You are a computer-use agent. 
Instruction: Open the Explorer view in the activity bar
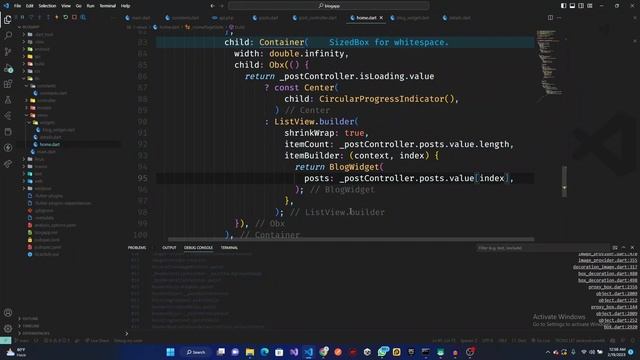click(x=8, y=20)
